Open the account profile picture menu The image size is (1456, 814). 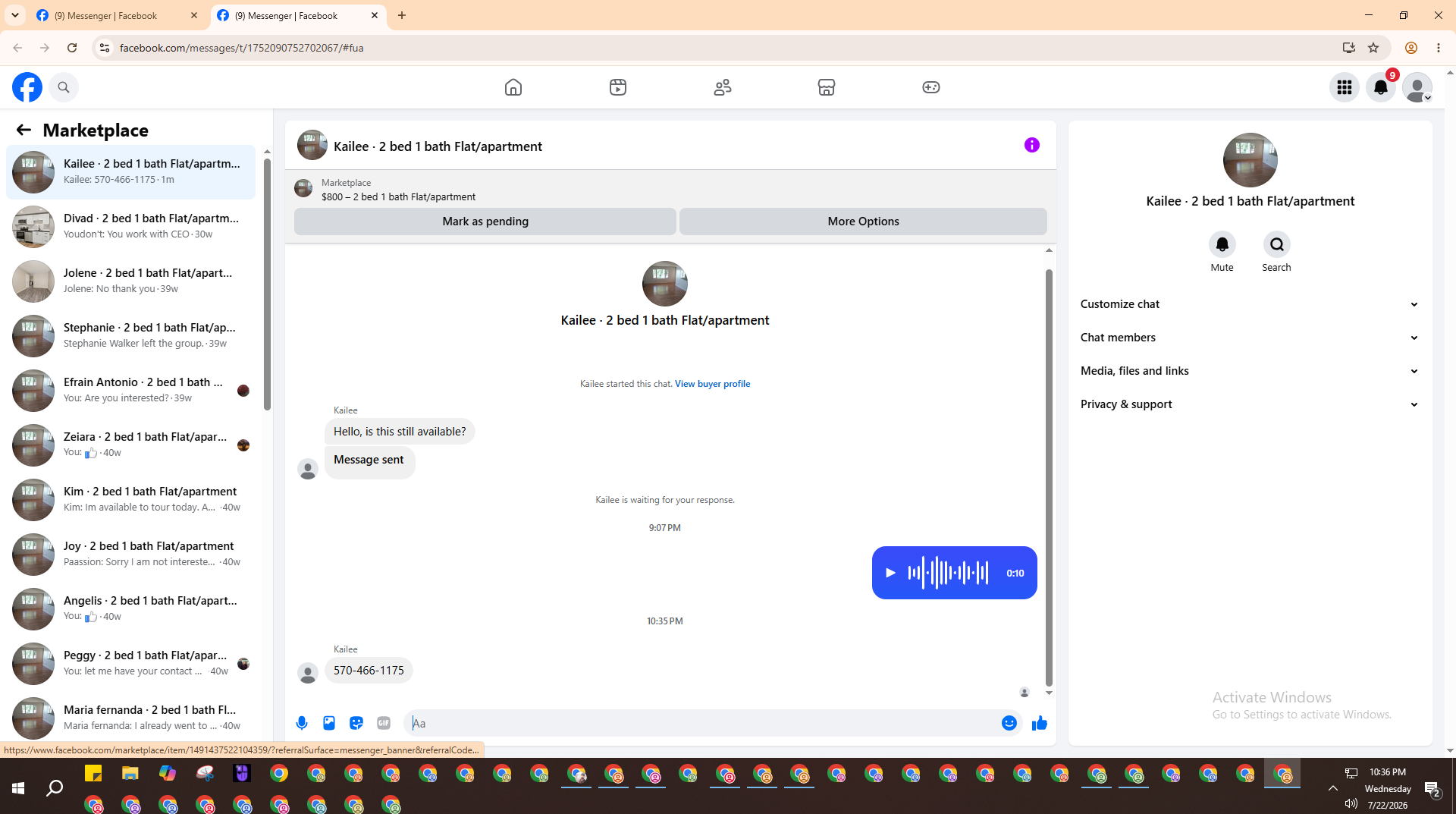pos(1417,87)
